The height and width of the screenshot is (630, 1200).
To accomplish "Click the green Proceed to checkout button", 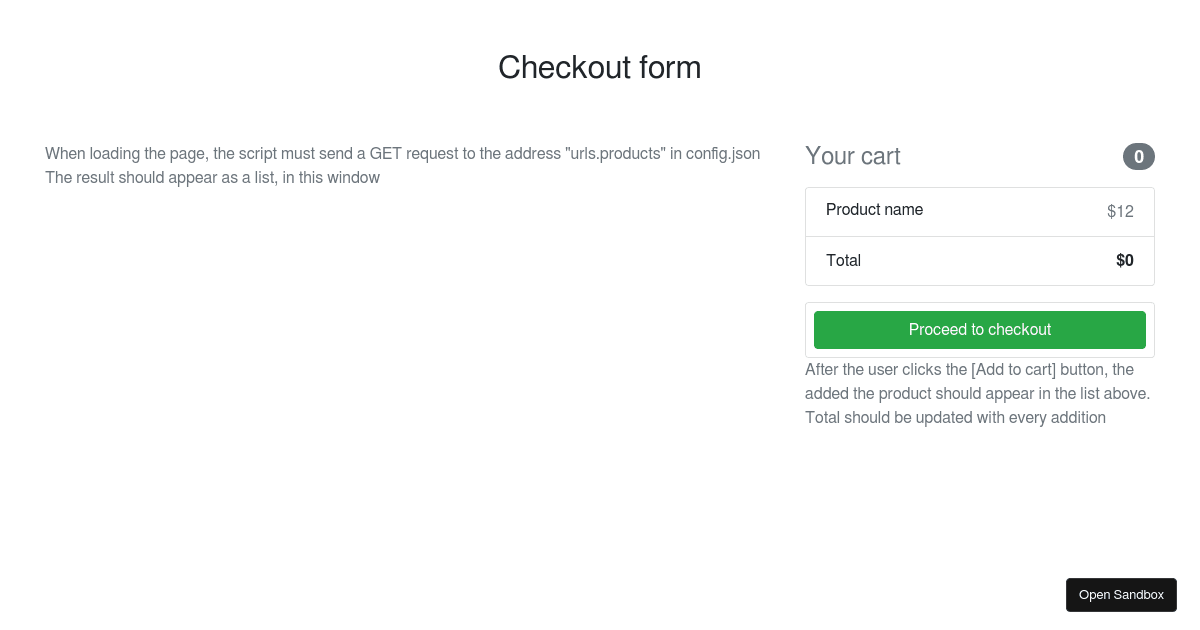I will pos(979,330).
